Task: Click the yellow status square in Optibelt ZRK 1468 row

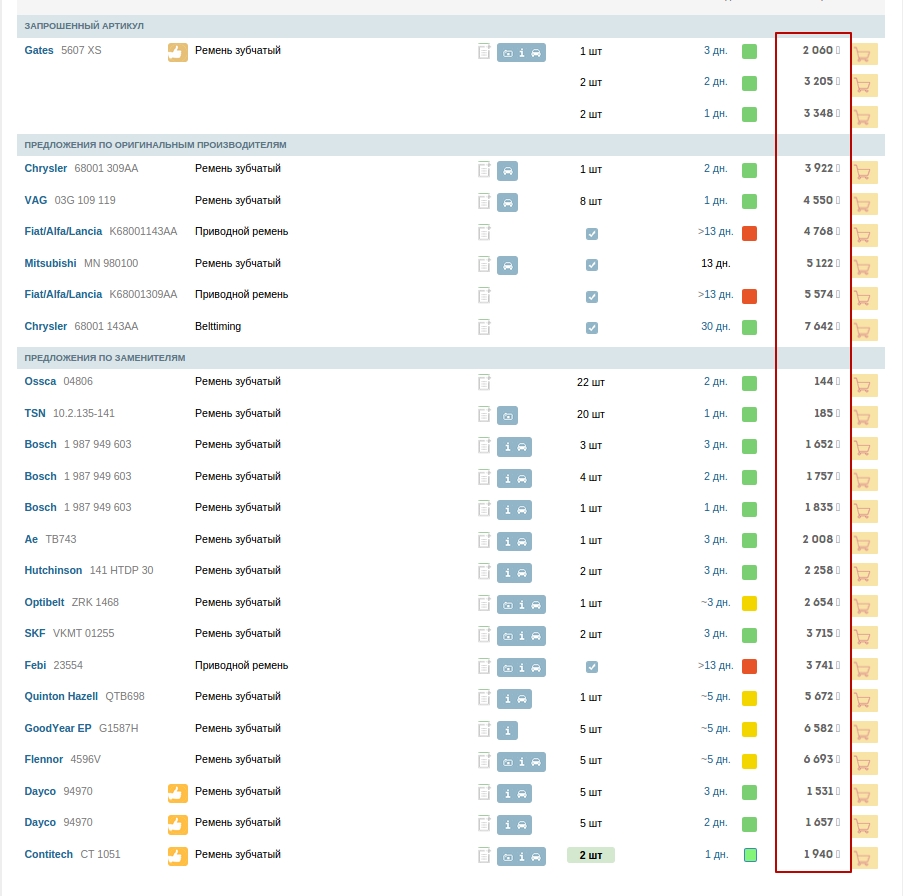Action: click(x=749, y=603)
